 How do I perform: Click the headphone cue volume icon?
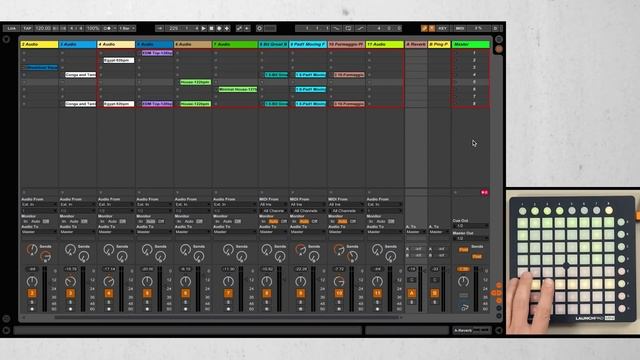click(x=464, y=307)
